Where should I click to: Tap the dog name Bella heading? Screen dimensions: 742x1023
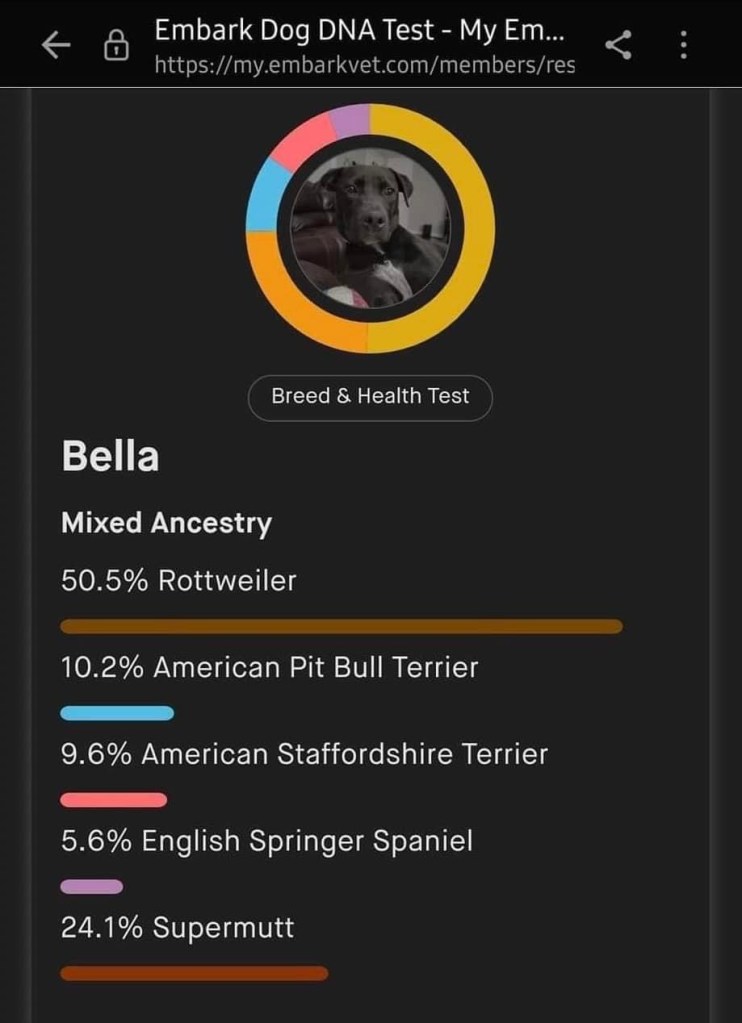(x=110, y=457)
